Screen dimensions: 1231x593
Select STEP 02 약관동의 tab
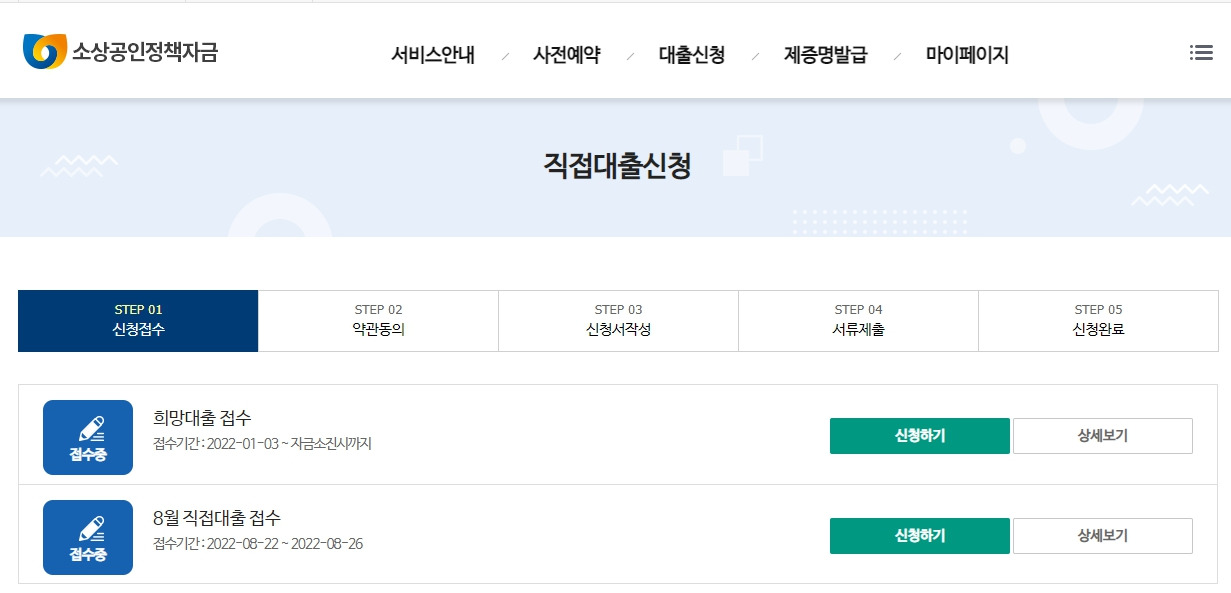[378, 321]
